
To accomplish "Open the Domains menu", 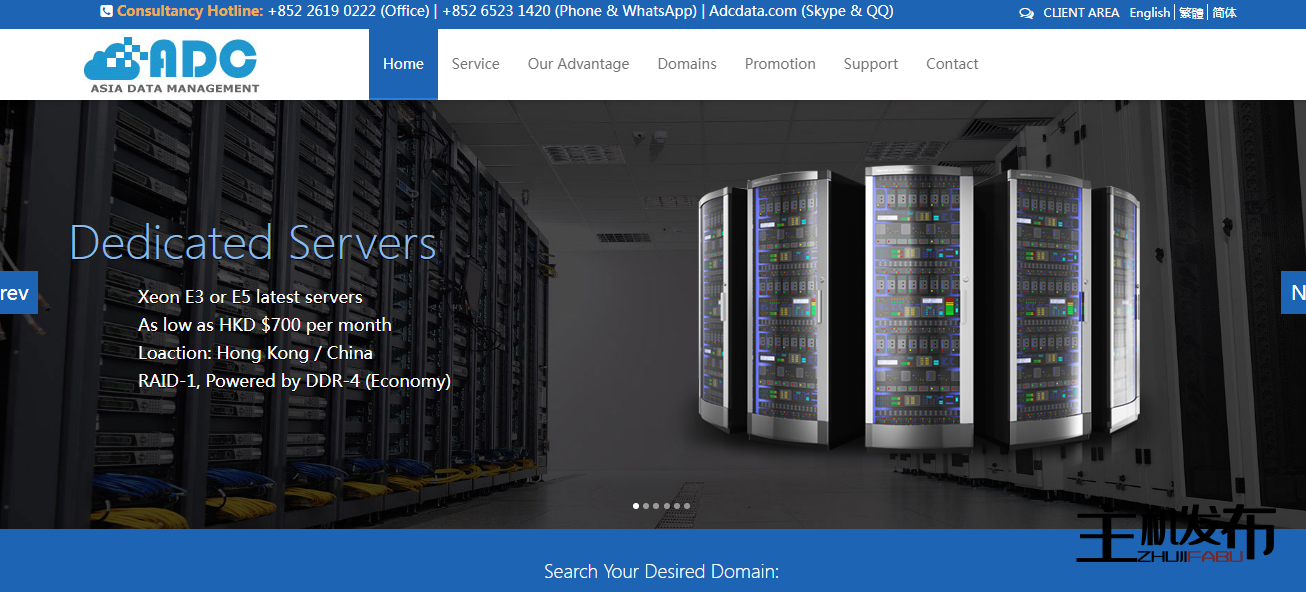I will (687, 64).
